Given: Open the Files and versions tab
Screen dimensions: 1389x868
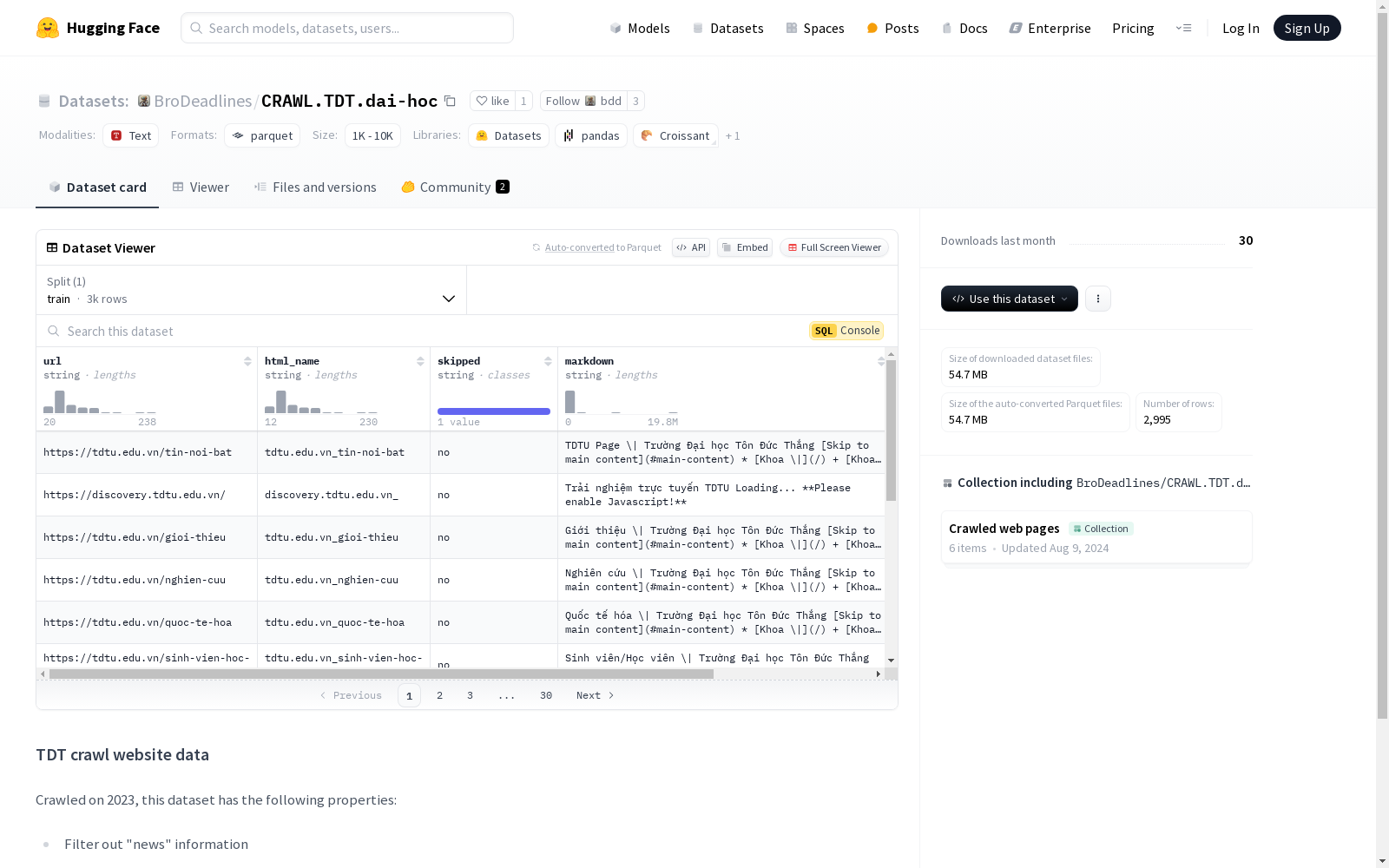Looking at the screenshot, I should (x=315, y=187).
